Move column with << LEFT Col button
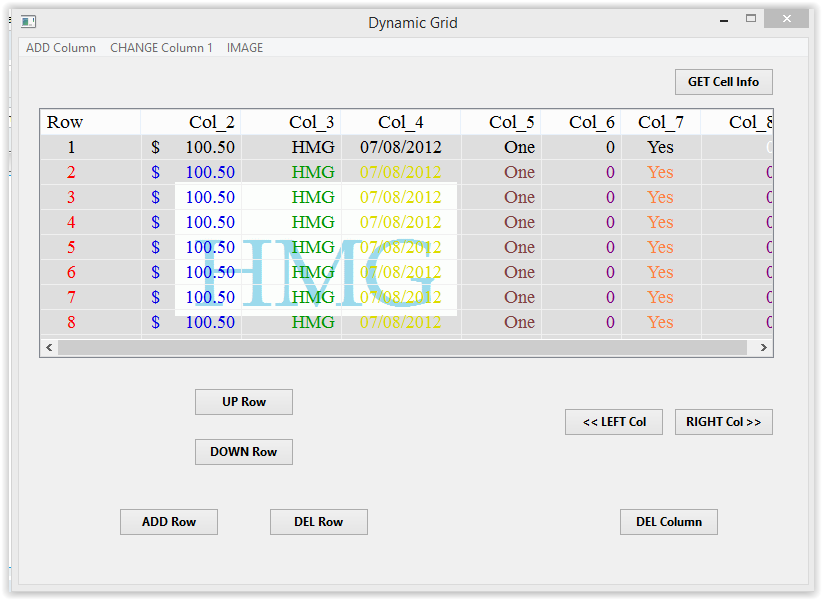The image size is (822, 600). [614, 422]
